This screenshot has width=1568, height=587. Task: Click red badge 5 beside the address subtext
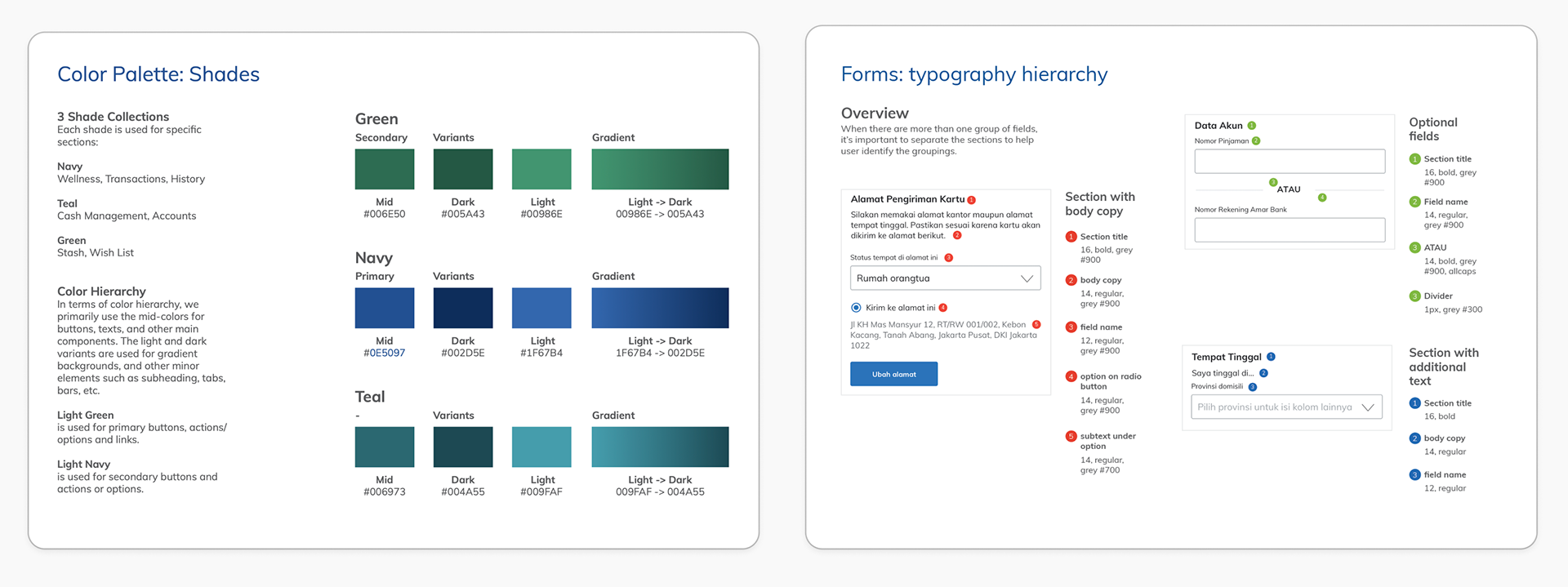click(x=1036, y=325)
